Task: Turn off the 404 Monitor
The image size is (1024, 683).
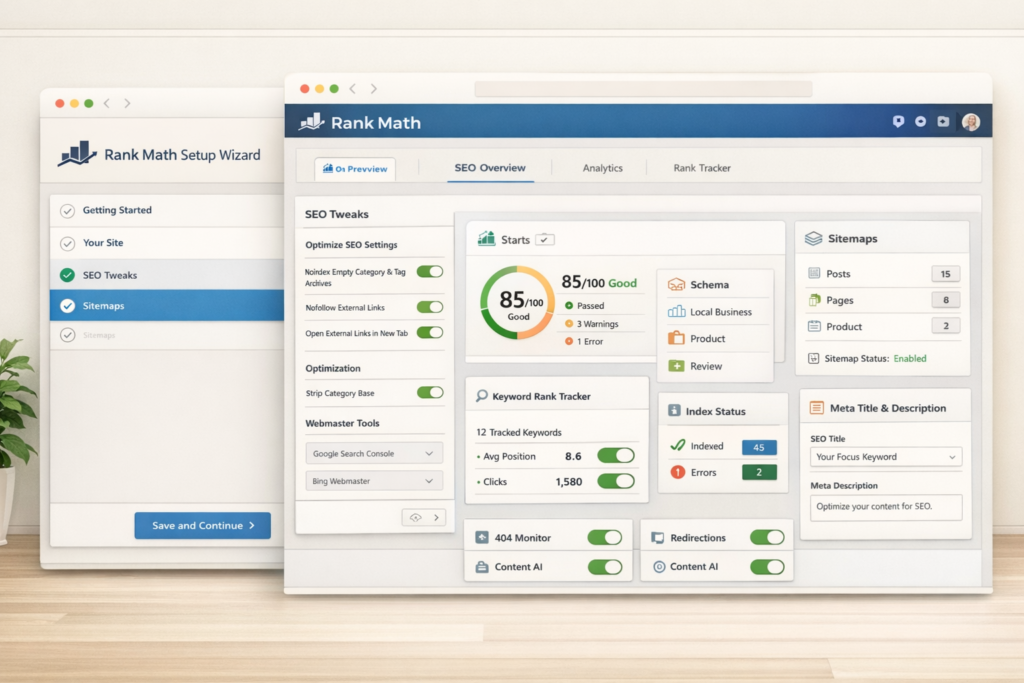Action: [604, 537]
